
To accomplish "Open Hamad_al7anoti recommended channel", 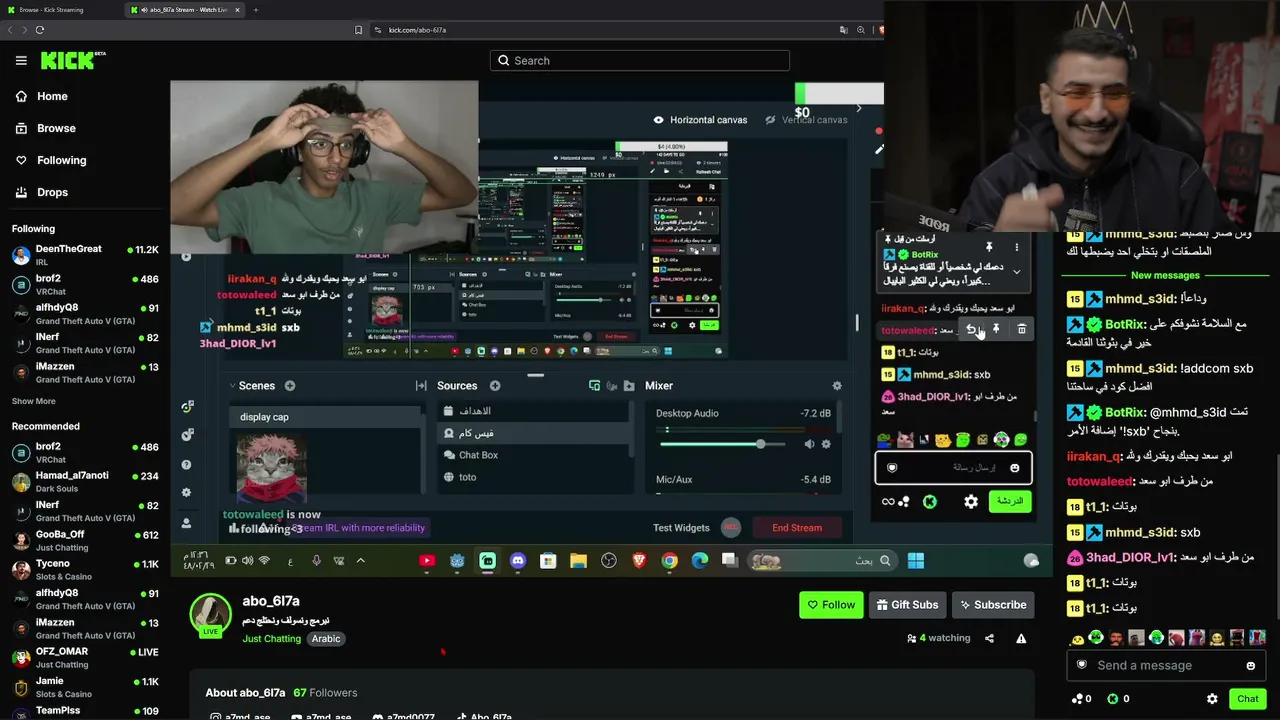I will click(85, 482).
